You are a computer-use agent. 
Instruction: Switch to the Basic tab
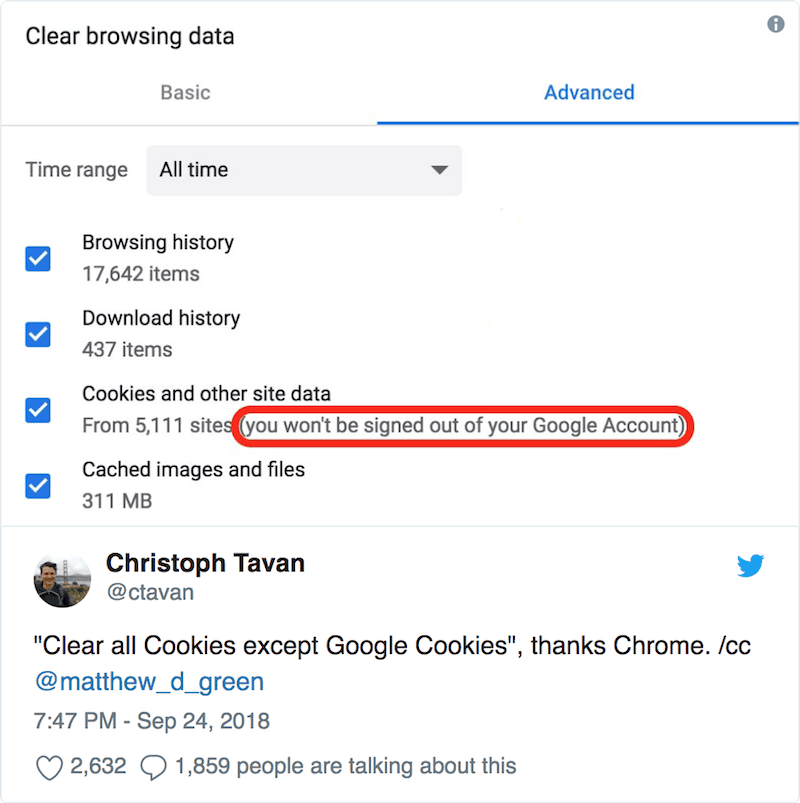pyautogui.click(x=185, y=93)
